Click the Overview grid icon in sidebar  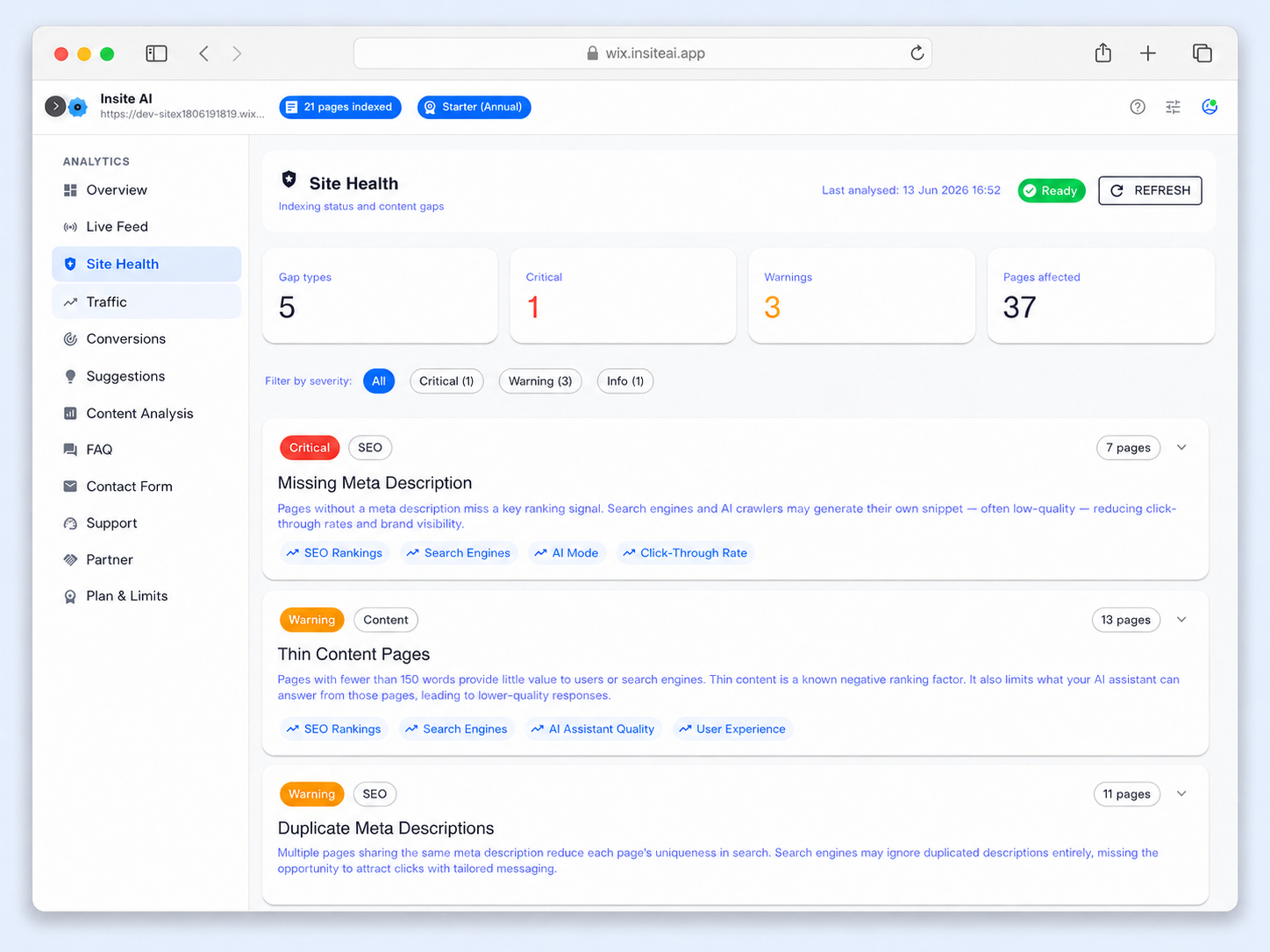coord(70,190)
